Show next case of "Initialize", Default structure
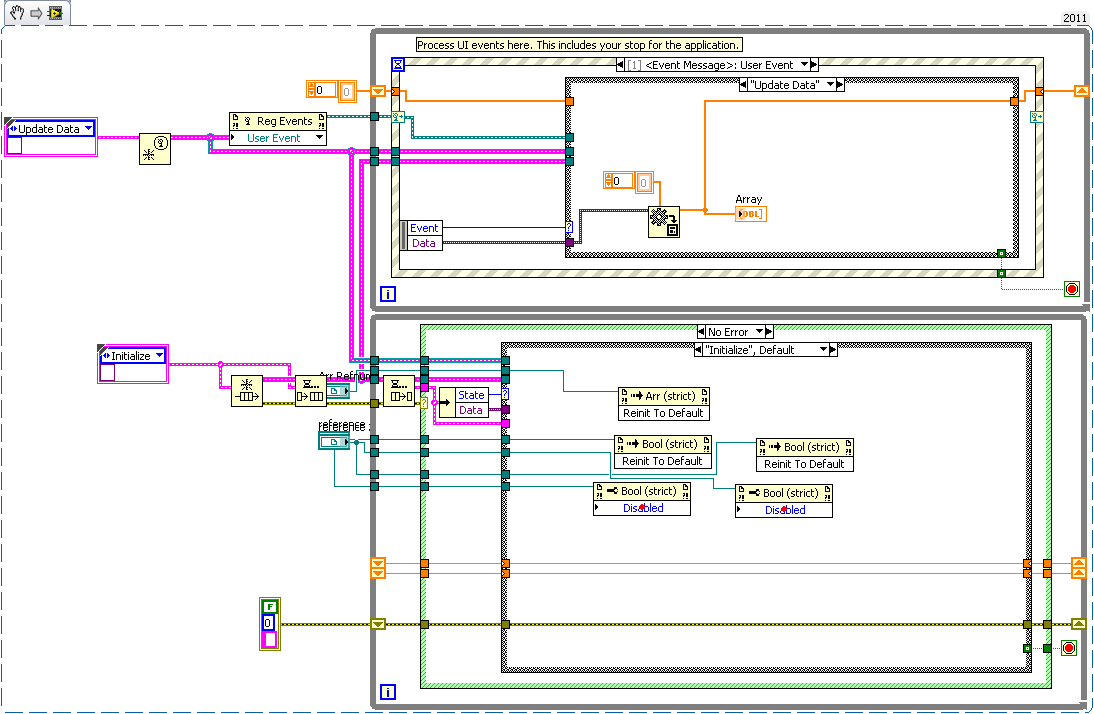 pyautogui.click(x=833, y=350)
